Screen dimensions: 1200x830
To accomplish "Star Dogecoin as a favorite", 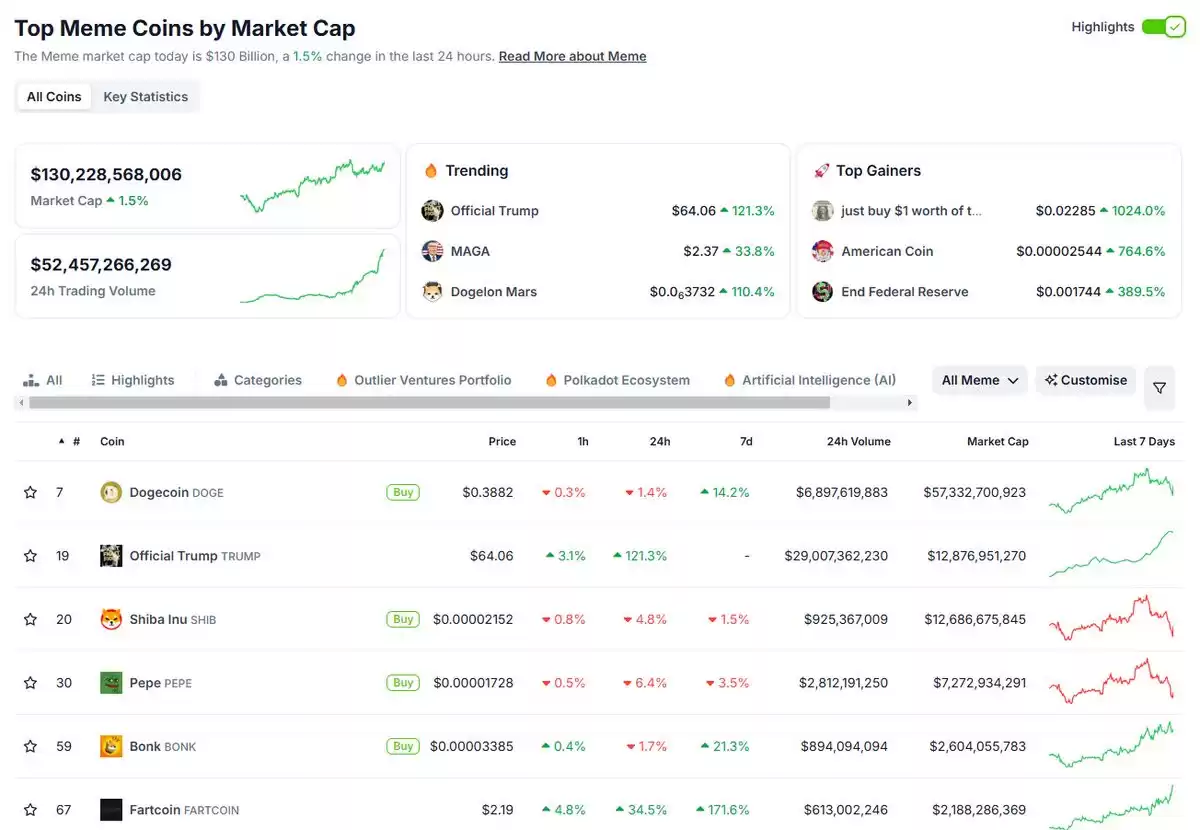I will (x=30, y=492).
